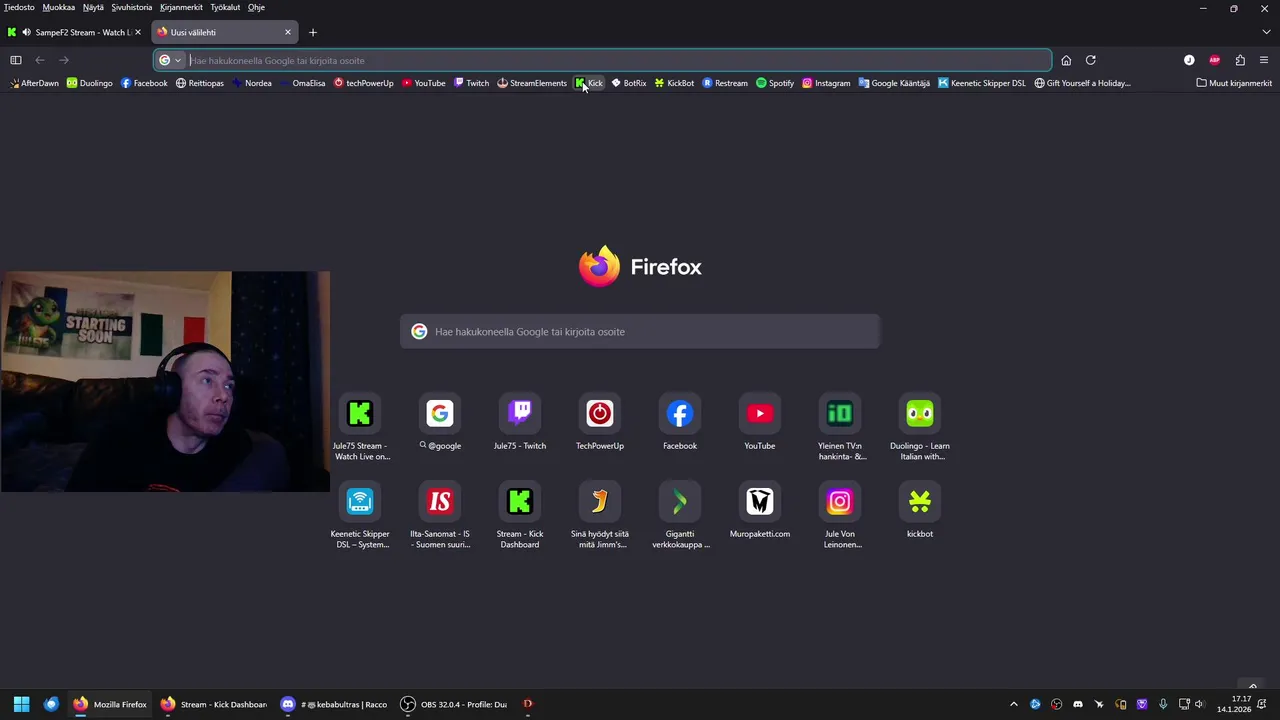Viewport: 1280px width, 720px height.
Task: Open the Näytä menu
Action: point(93,7)
